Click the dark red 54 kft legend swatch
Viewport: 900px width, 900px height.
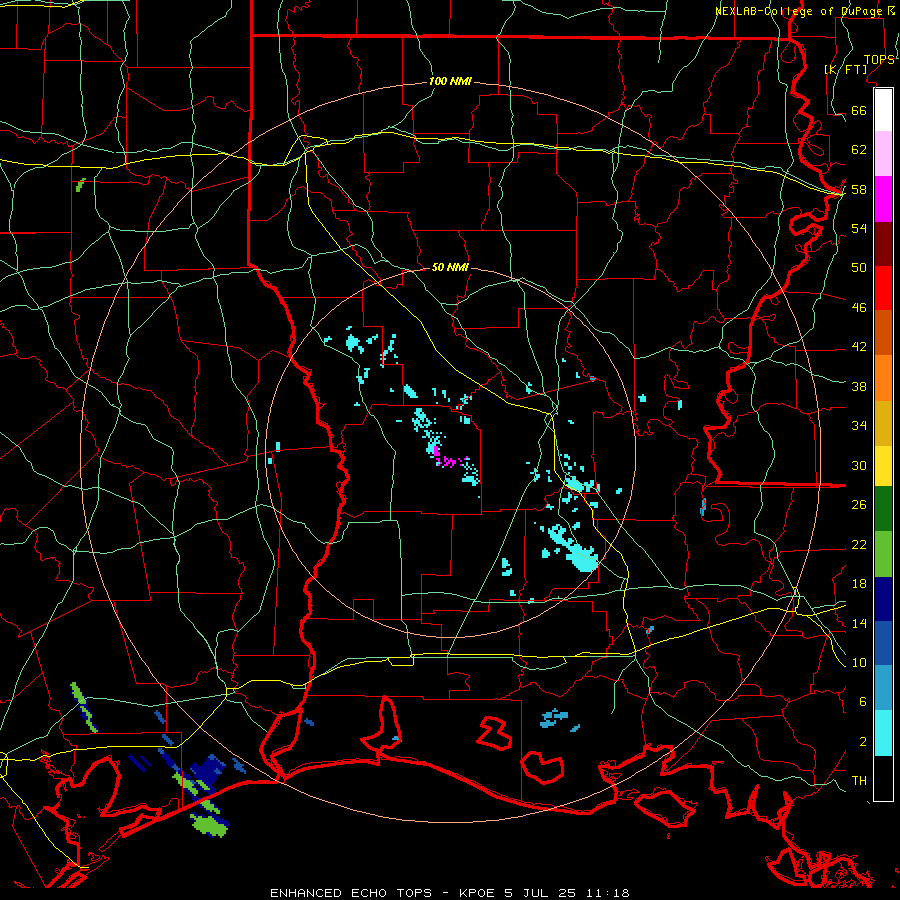coord(883,244)
